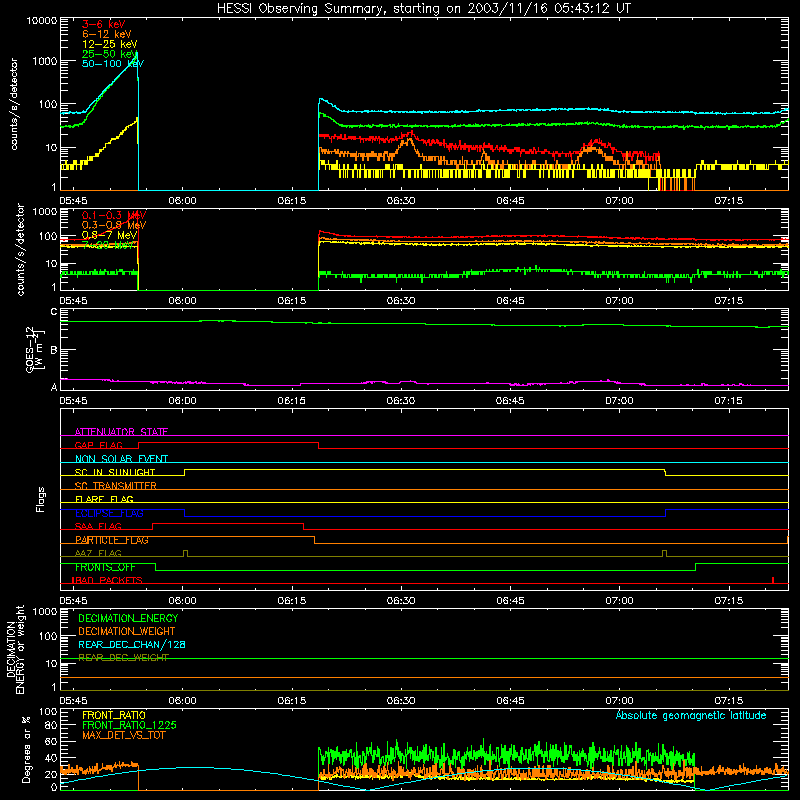
Task: Click the HESSI Observing Summary title
Action: coord(423,8)
